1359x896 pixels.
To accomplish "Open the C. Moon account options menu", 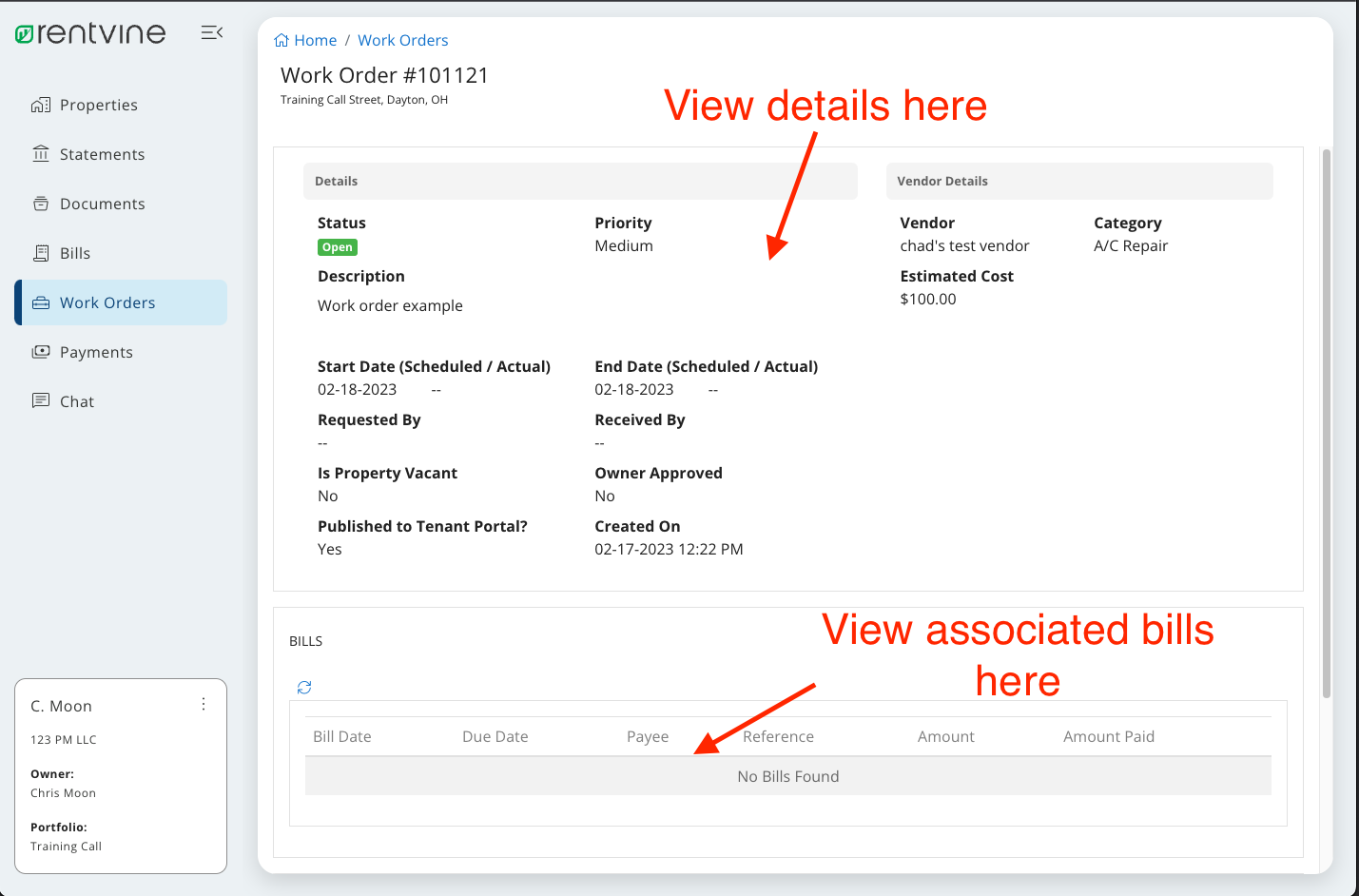I will click(x=204, y=704).
